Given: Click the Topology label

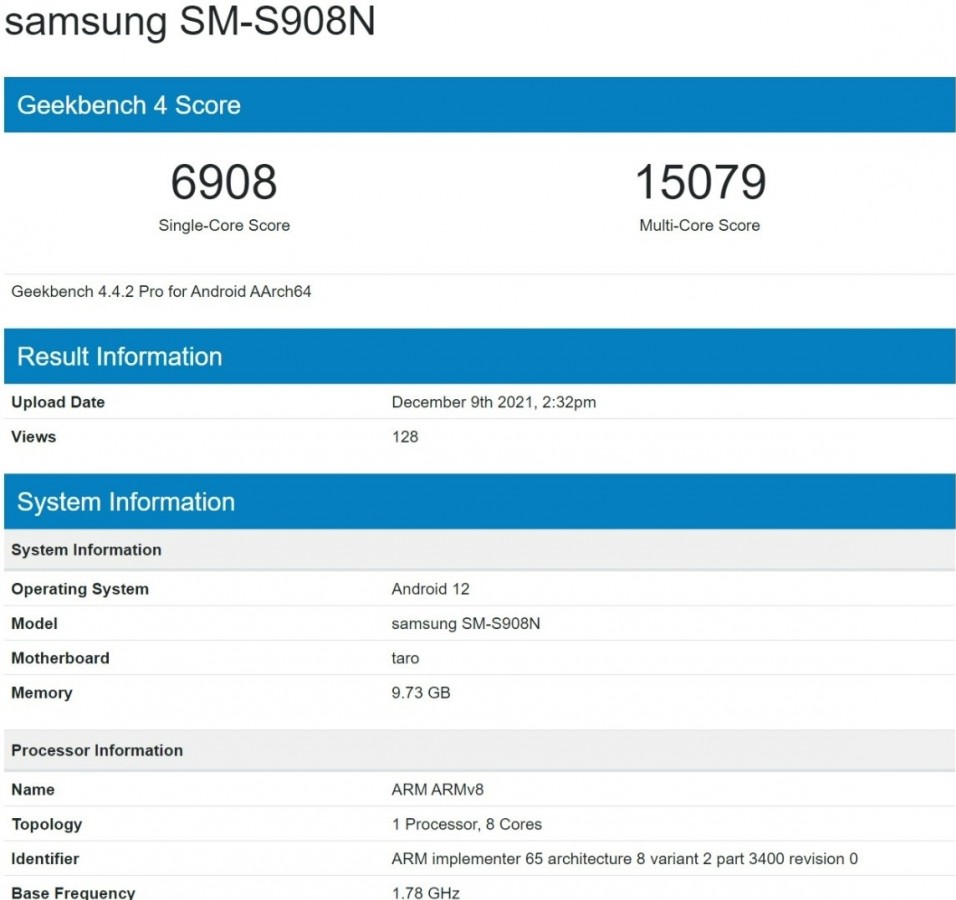Looking at the screenshot, I should [x=46, y=824].
